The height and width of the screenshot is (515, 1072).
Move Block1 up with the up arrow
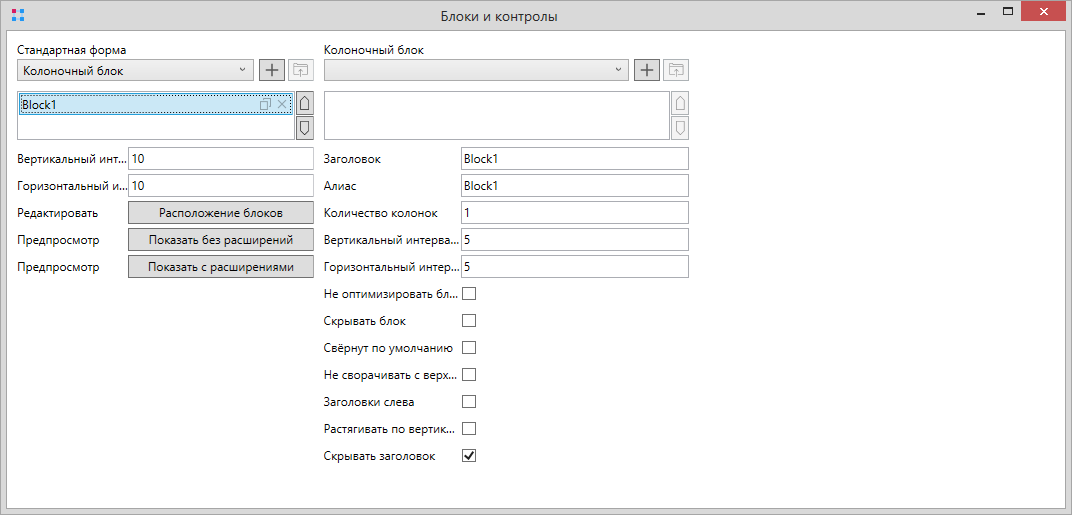coord(305,103)
